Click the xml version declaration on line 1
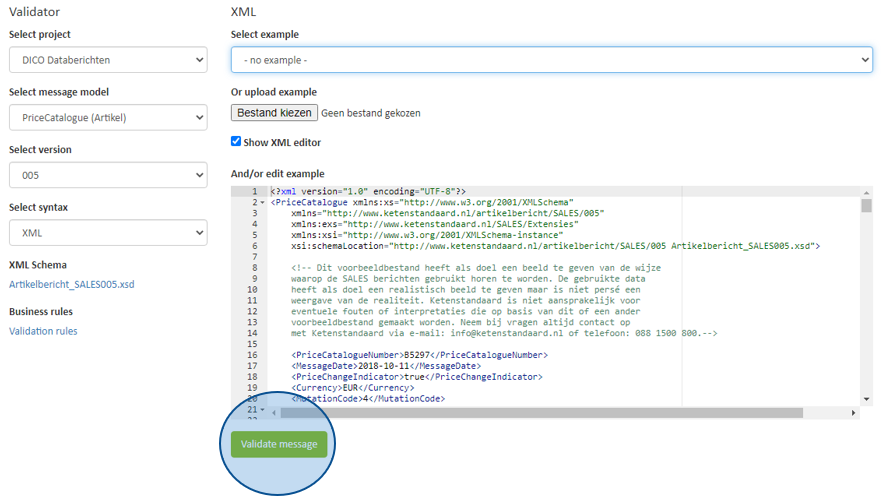Viewport: 889px width, 498px height. [x=368, y=192]
